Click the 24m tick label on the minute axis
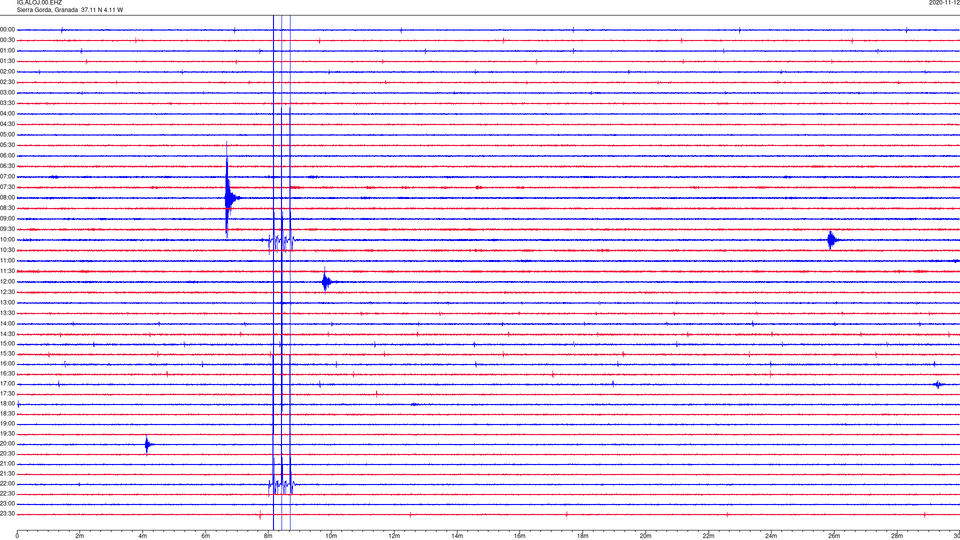 pos(771,536)
